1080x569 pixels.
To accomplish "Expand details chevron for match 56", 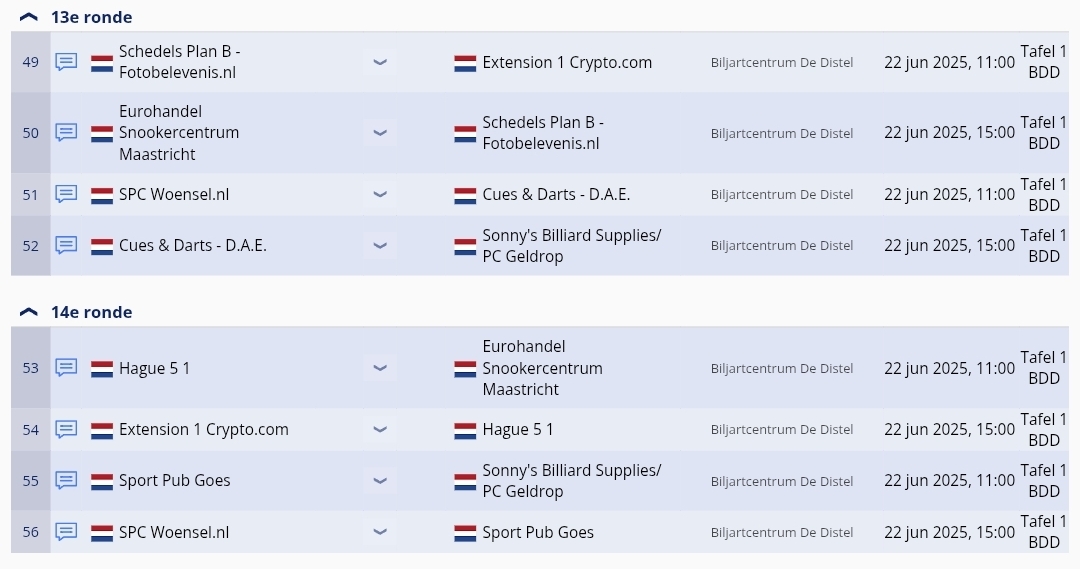I will [x=380, y=532].
